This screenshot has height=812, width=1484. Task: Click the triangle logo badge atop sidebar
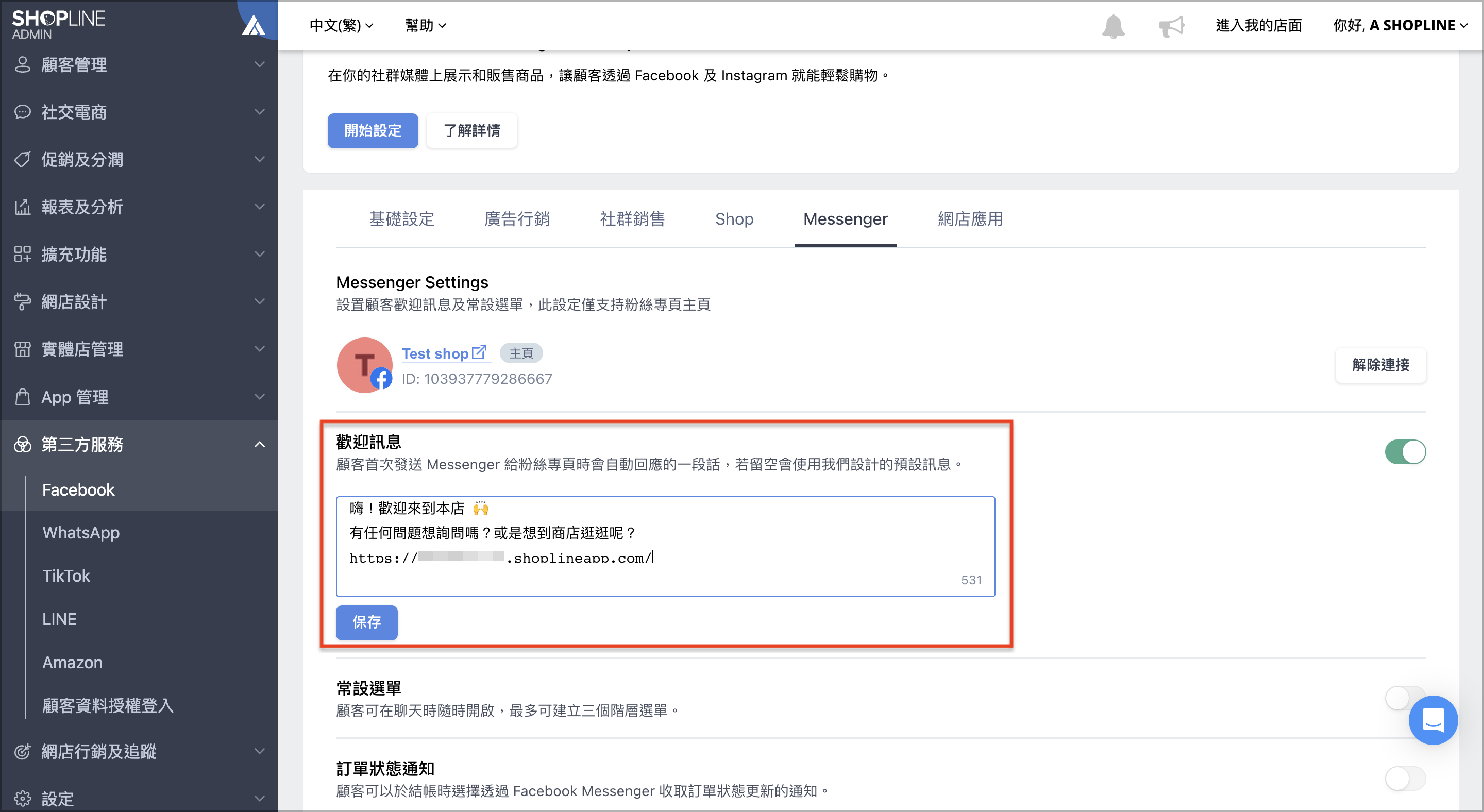[254, 25]
